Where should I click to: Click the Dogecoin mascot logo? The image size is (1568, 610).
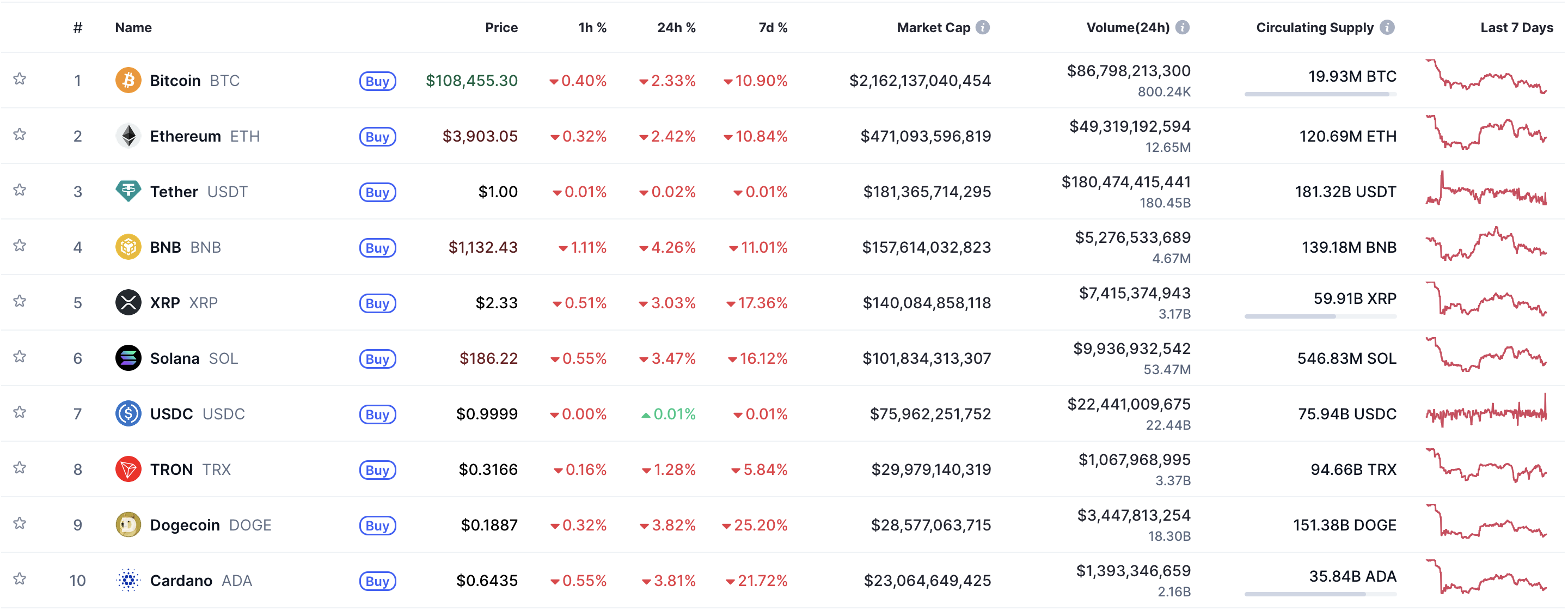point(128,525)
